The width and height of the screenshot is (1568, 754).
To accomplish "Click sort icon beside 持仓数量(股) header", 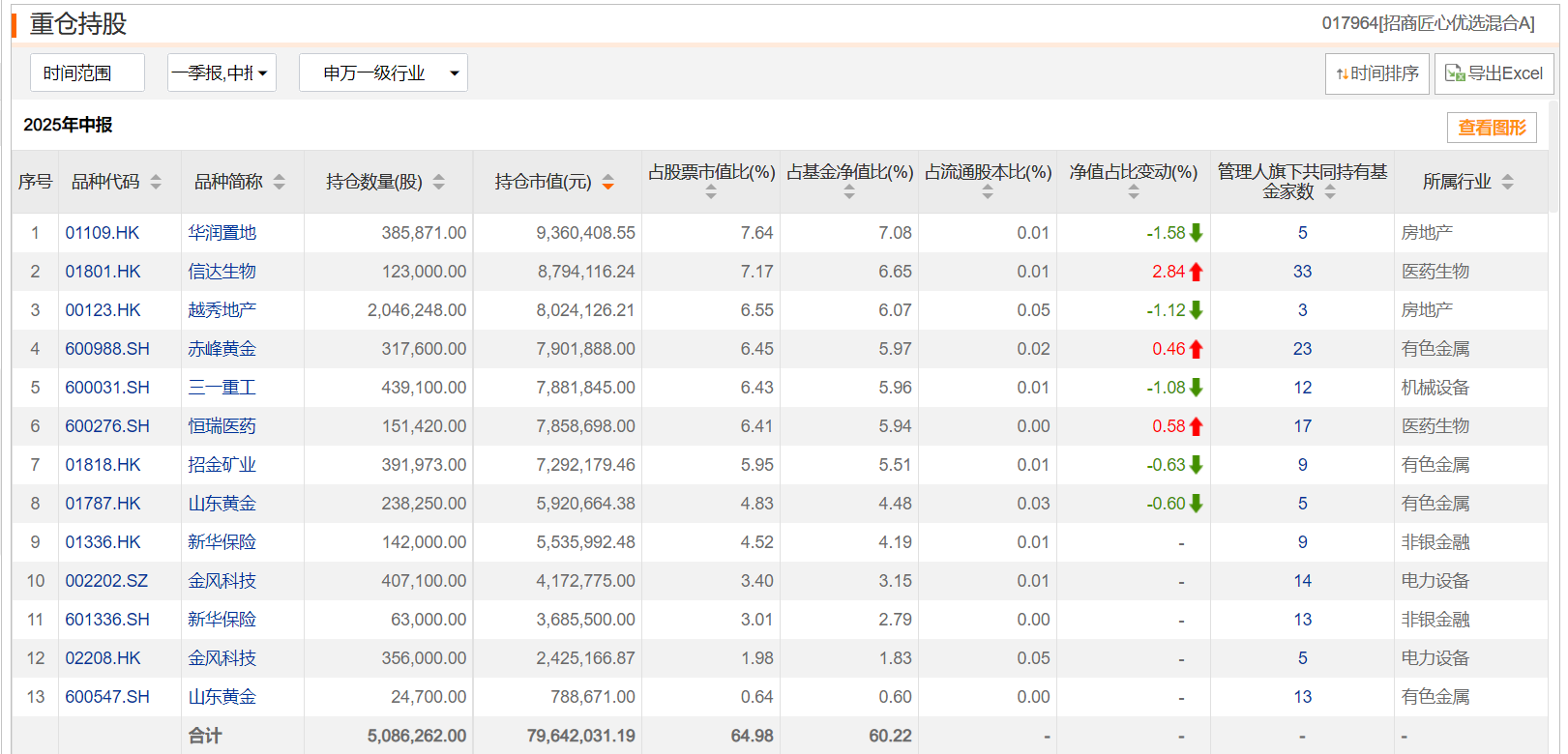I will click(x=439, y=182).
